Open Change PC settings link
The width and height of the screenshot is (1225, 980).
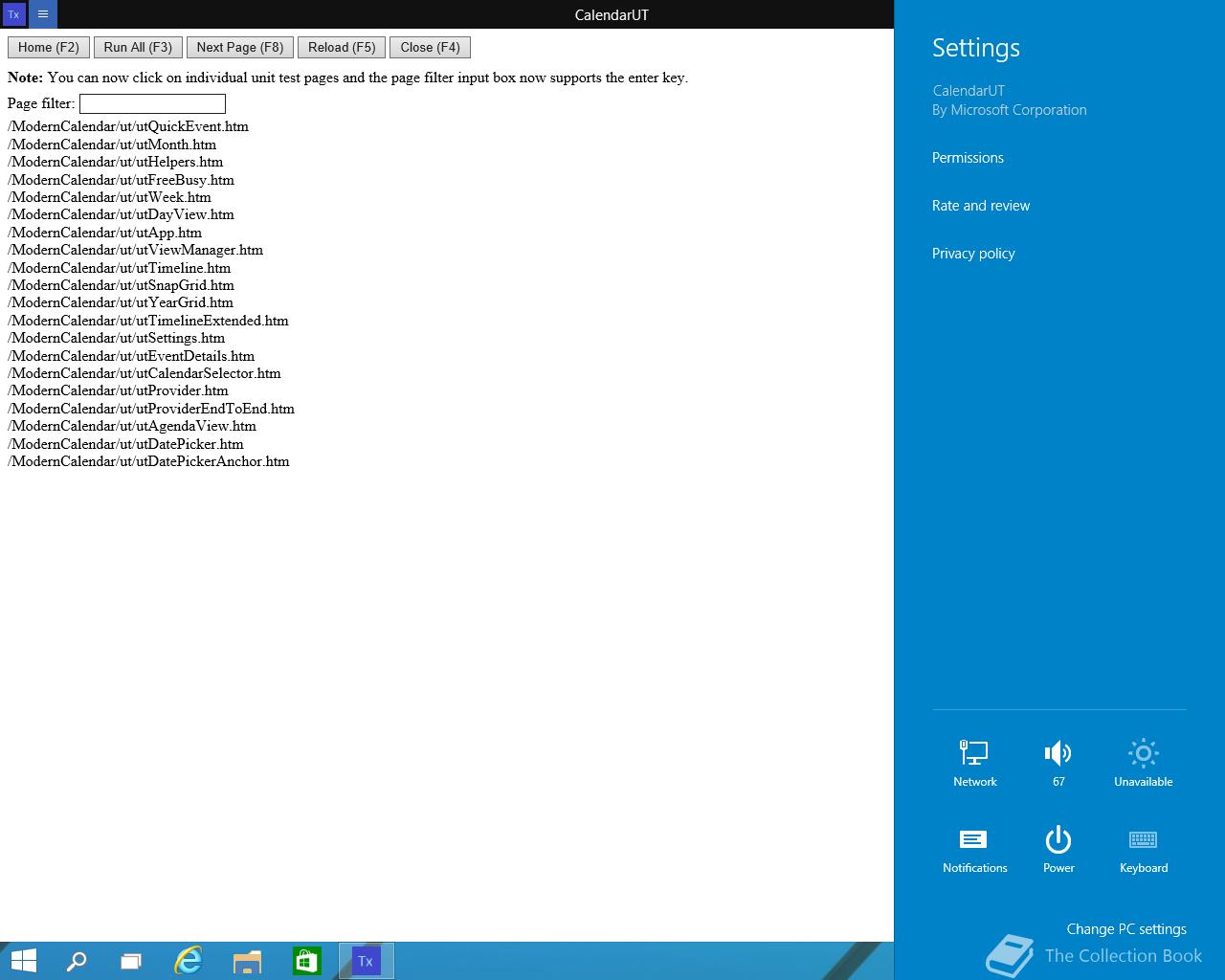1126,929
